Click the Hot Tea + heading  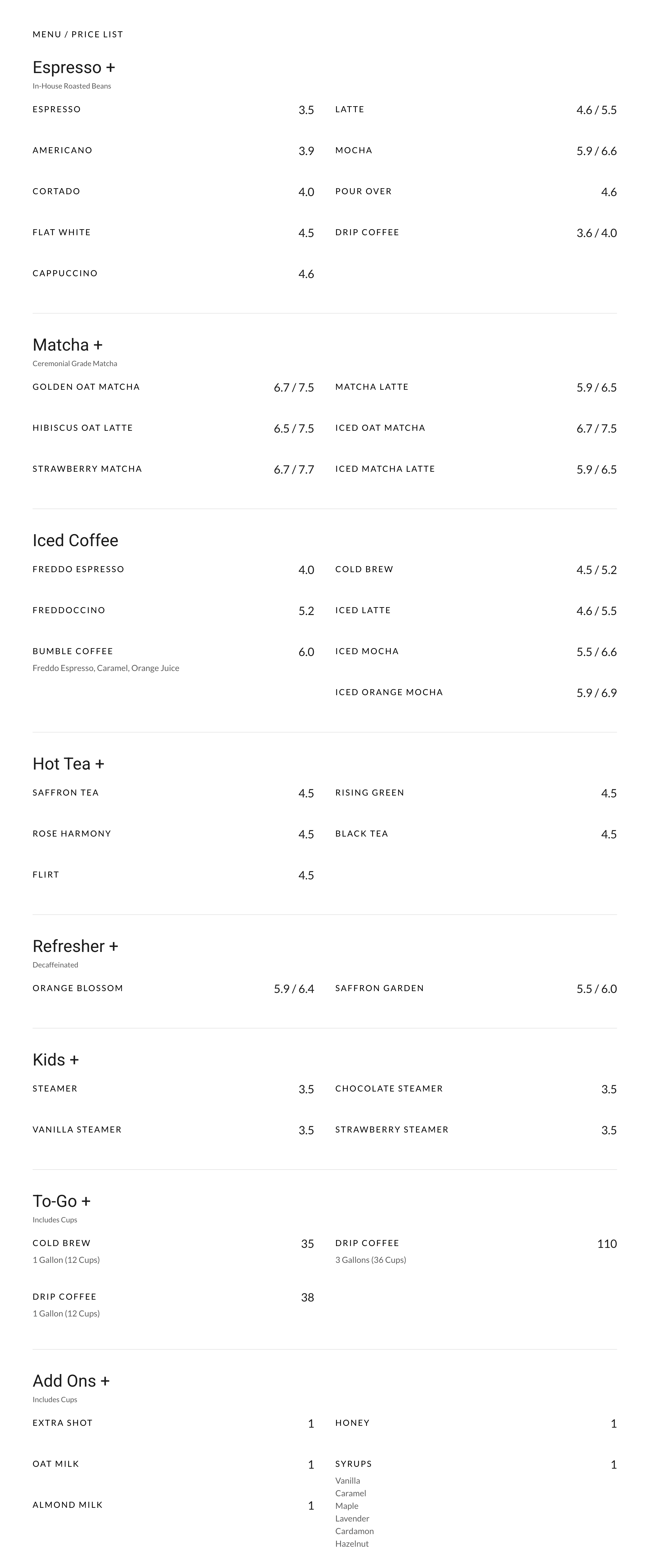pyautogui.click(x=68, y=764)
